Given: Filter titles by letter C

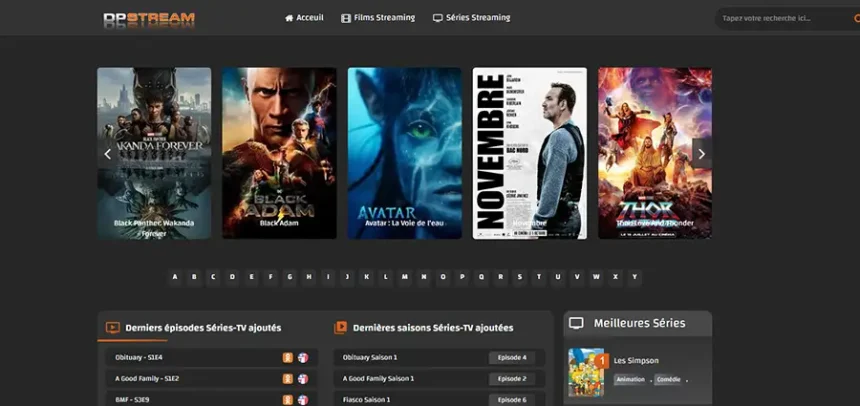Looking at the screenshot, I should point(213,277).
